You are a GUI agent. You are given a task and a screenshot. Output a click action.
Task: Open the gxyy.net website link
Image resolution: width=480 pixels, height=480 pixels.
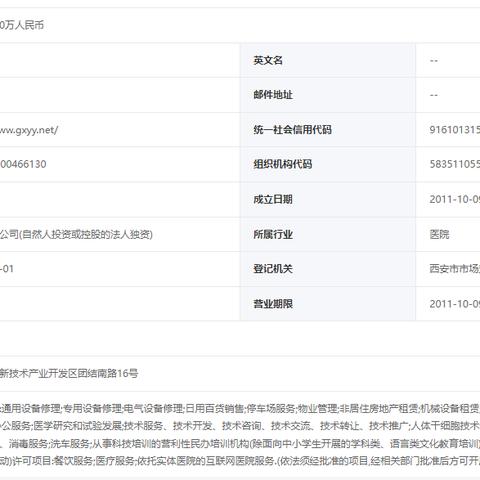[x=29, y=130]
